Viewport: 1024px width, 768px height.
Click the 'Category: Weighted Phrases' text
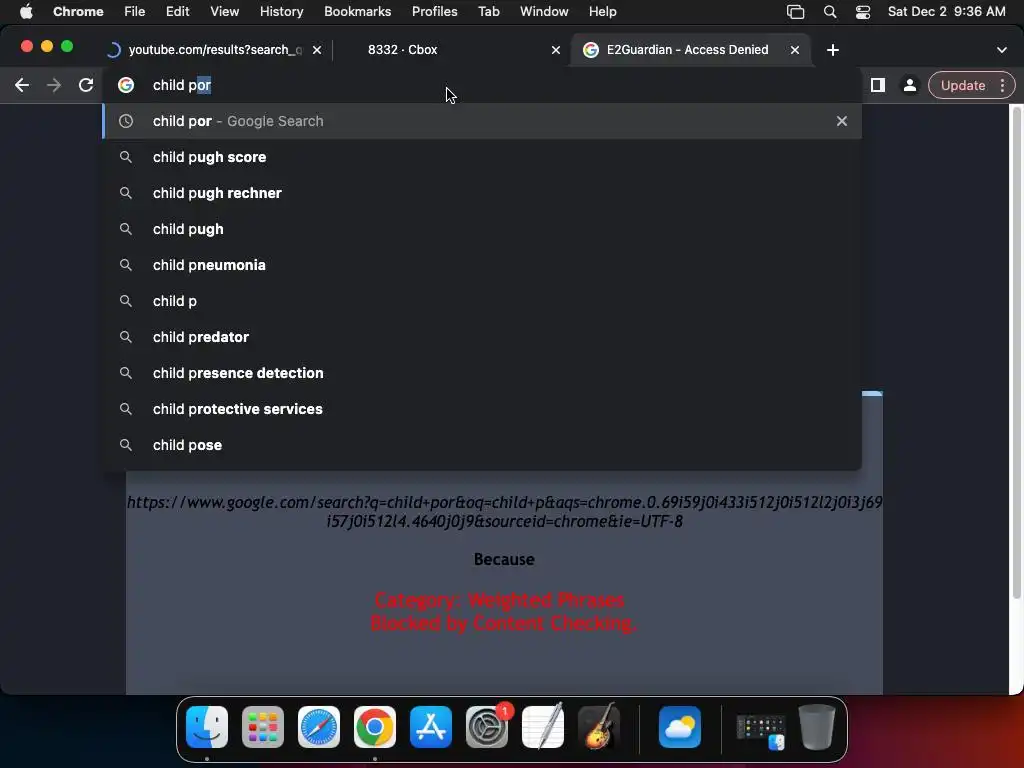(500, 600)
